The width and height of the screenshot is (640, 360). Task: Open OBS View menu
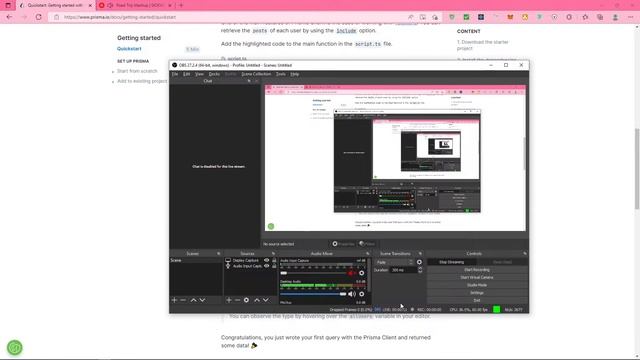(x=199, y=74)
